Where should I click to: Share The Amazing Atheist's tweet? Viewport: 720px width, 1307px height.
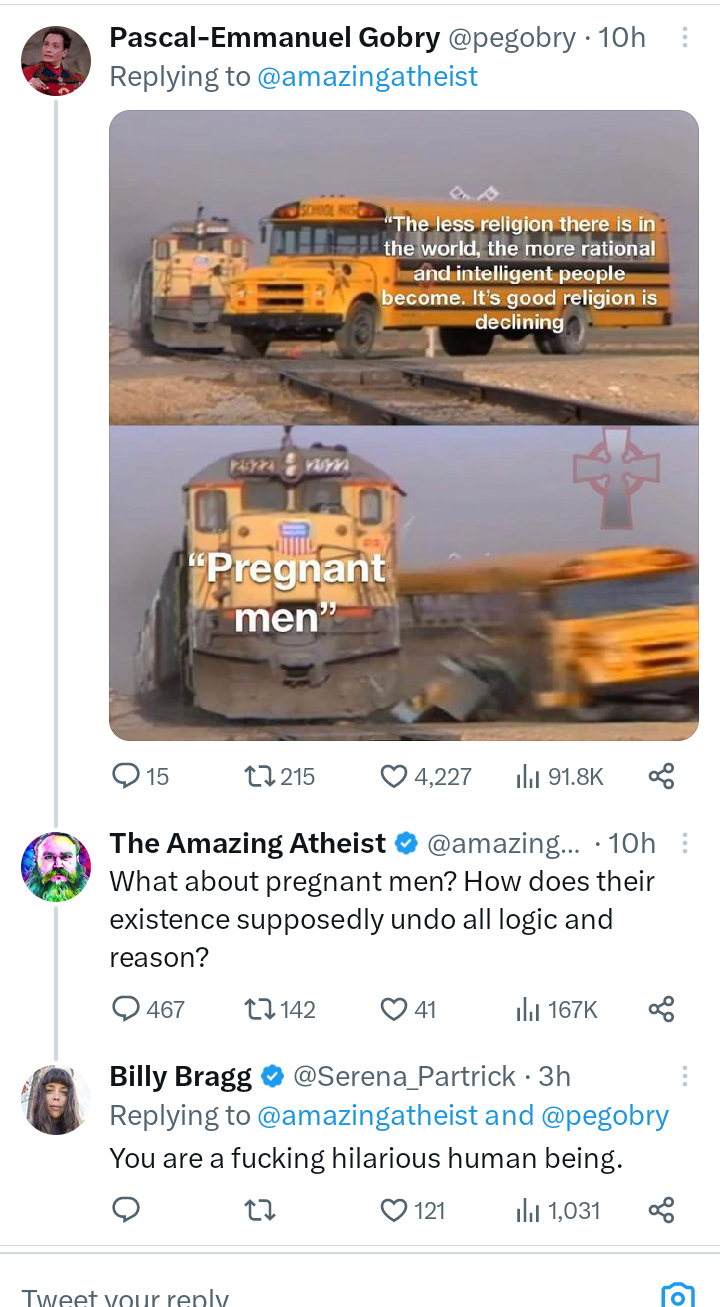[x=662, y=1010]
